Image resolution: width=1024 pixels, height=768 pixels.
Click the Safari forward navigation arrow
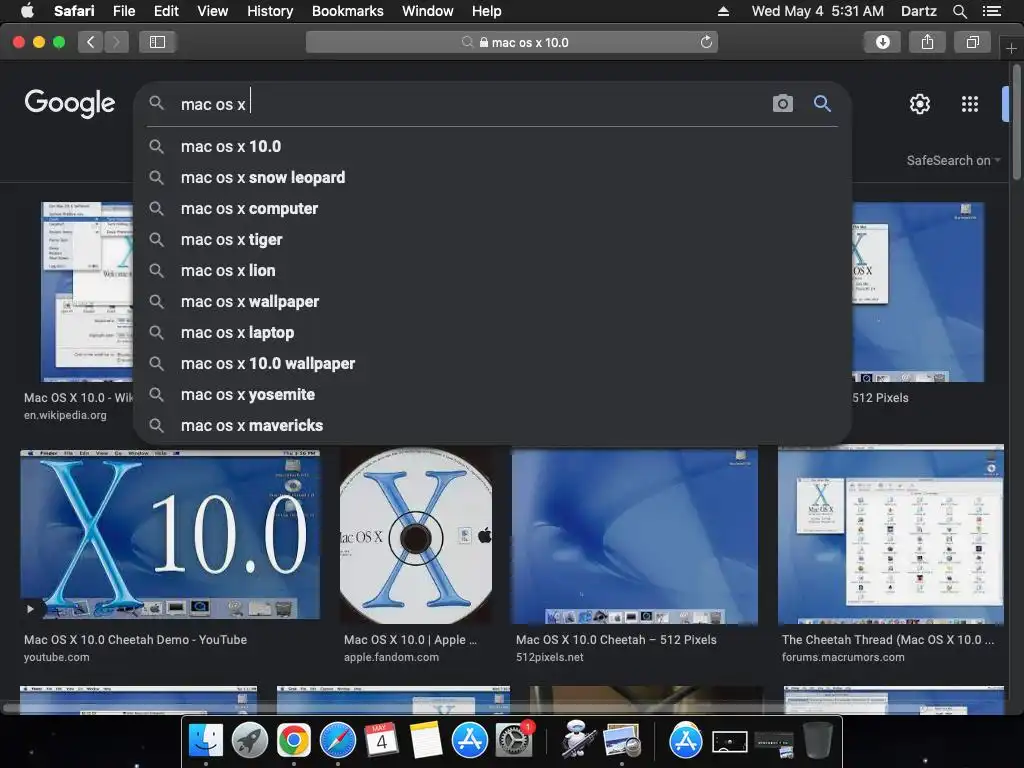pyautogui.click(x=116, y=42)
